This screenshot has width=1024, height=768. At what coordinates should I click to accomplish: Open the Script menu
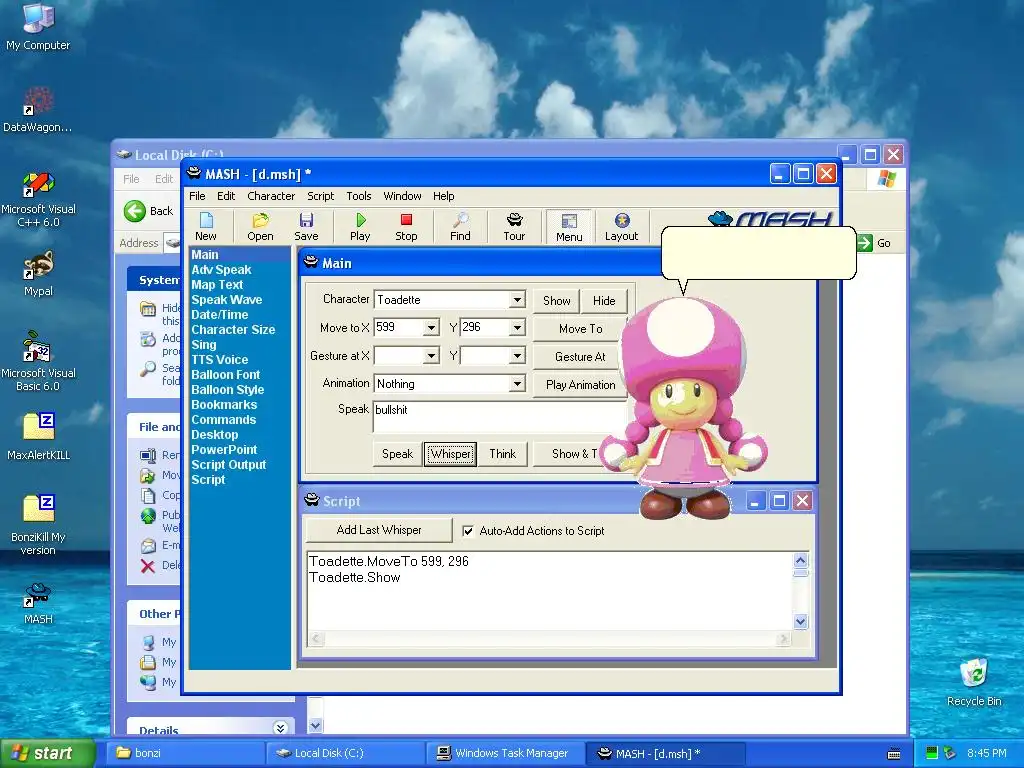tap(321, 196)
